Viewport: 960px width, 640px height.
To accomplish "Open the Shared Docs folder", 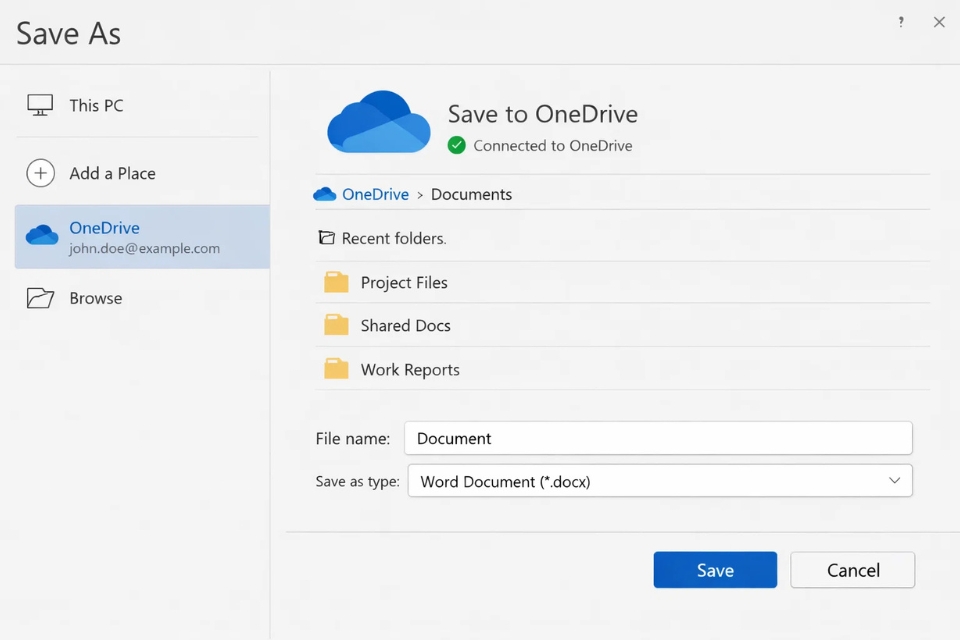I will pos(404,325).
